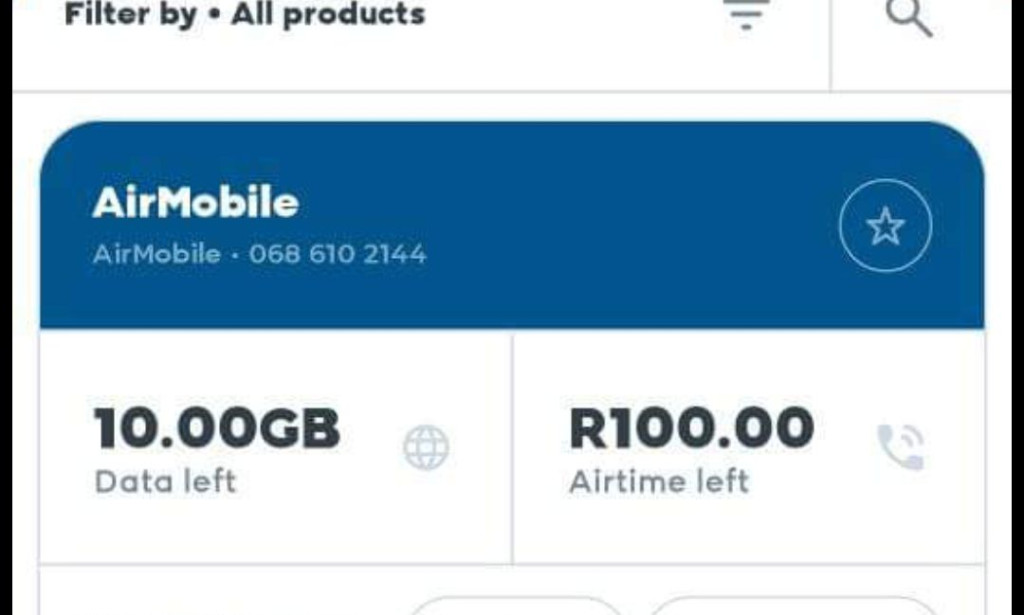Select the AirMobile account name text
The height and width of the screenshot is (615, 1024).
point(196,202)
